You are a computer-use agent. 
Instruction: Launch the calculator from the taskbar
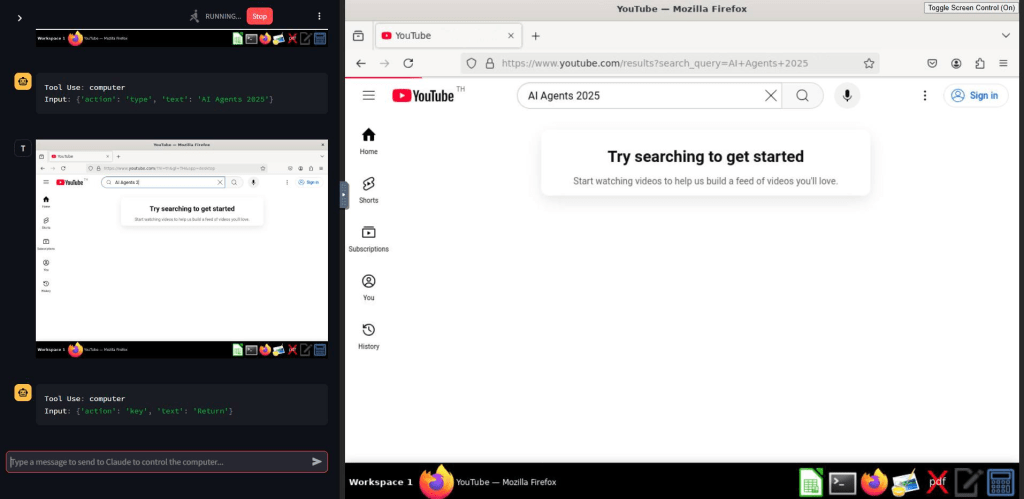coord(1000,482)
